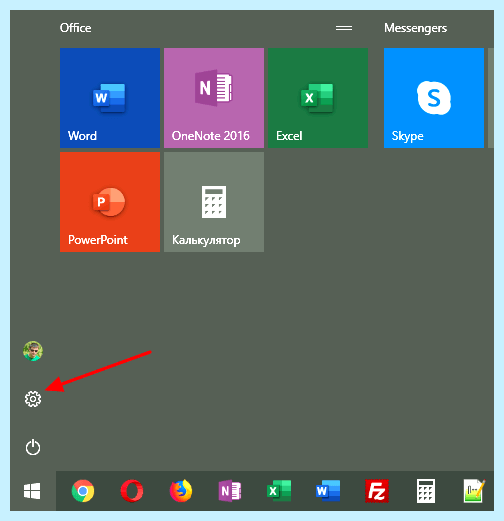Launch Google Chrome from taskbar
504x521 pixels.
[x=83, y=491]
